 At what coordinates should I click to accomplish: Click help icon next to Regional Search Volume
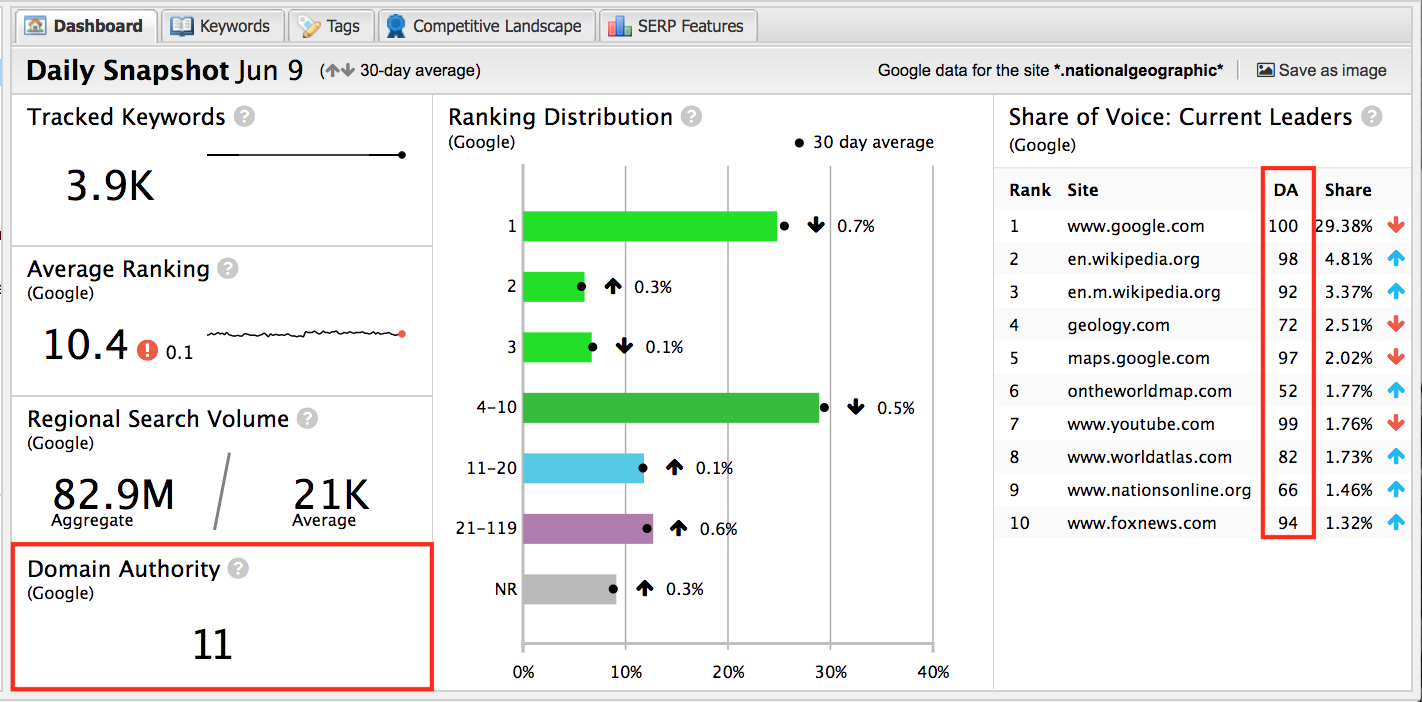[x=308, y=418]
